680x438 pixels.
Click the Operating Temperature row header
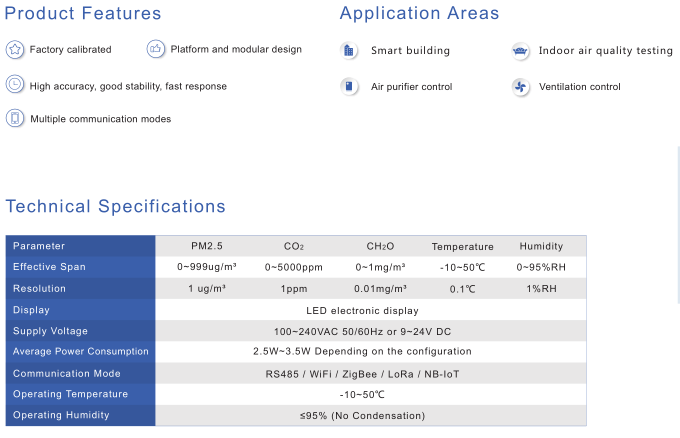click(x=80, y=394)
